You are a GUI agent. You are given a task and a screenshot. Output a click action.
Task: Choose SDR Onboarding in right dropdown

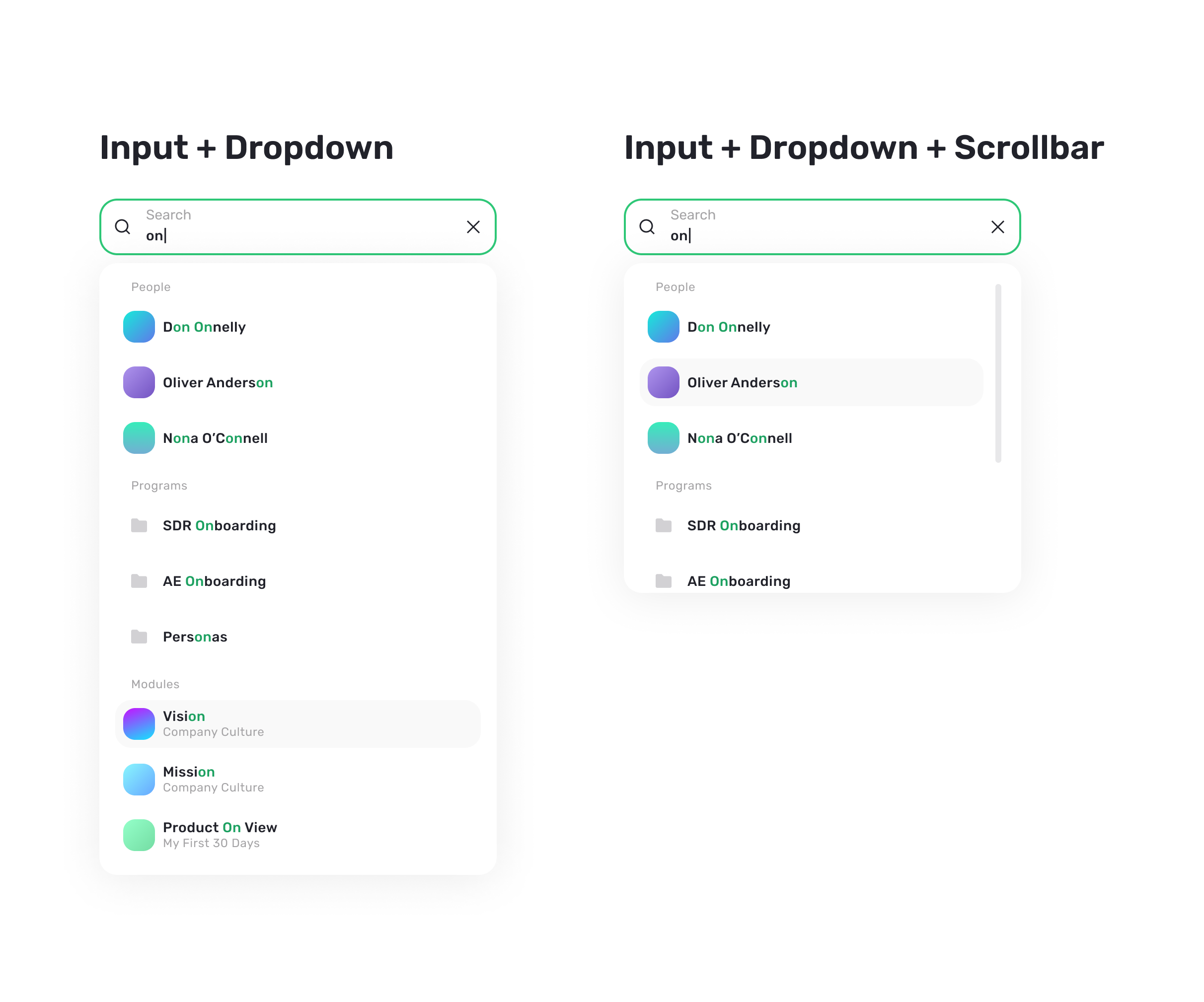click(x=743, y=526)
